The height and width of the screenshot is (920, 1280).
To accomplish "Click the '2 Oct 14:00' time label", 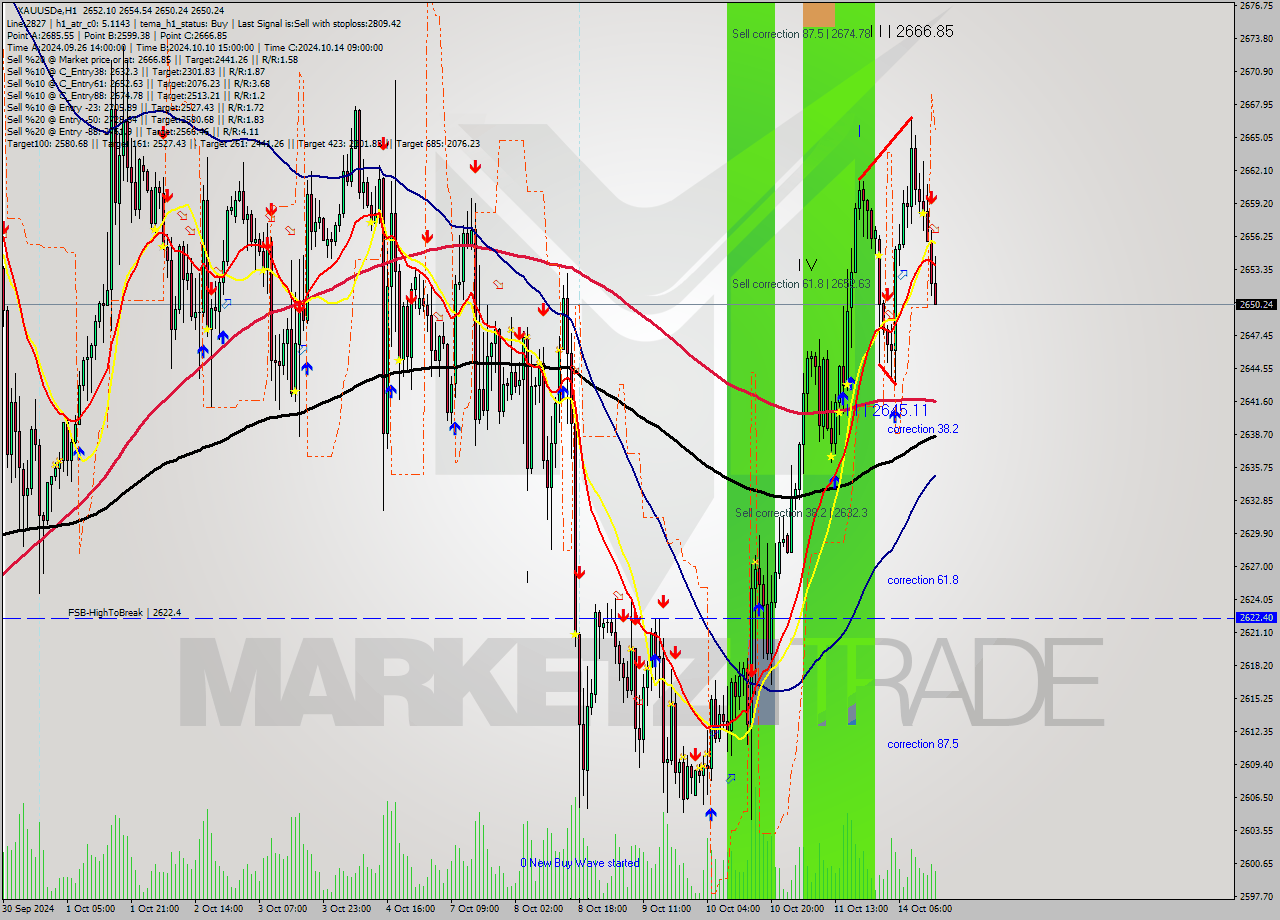I will (218, 909).
